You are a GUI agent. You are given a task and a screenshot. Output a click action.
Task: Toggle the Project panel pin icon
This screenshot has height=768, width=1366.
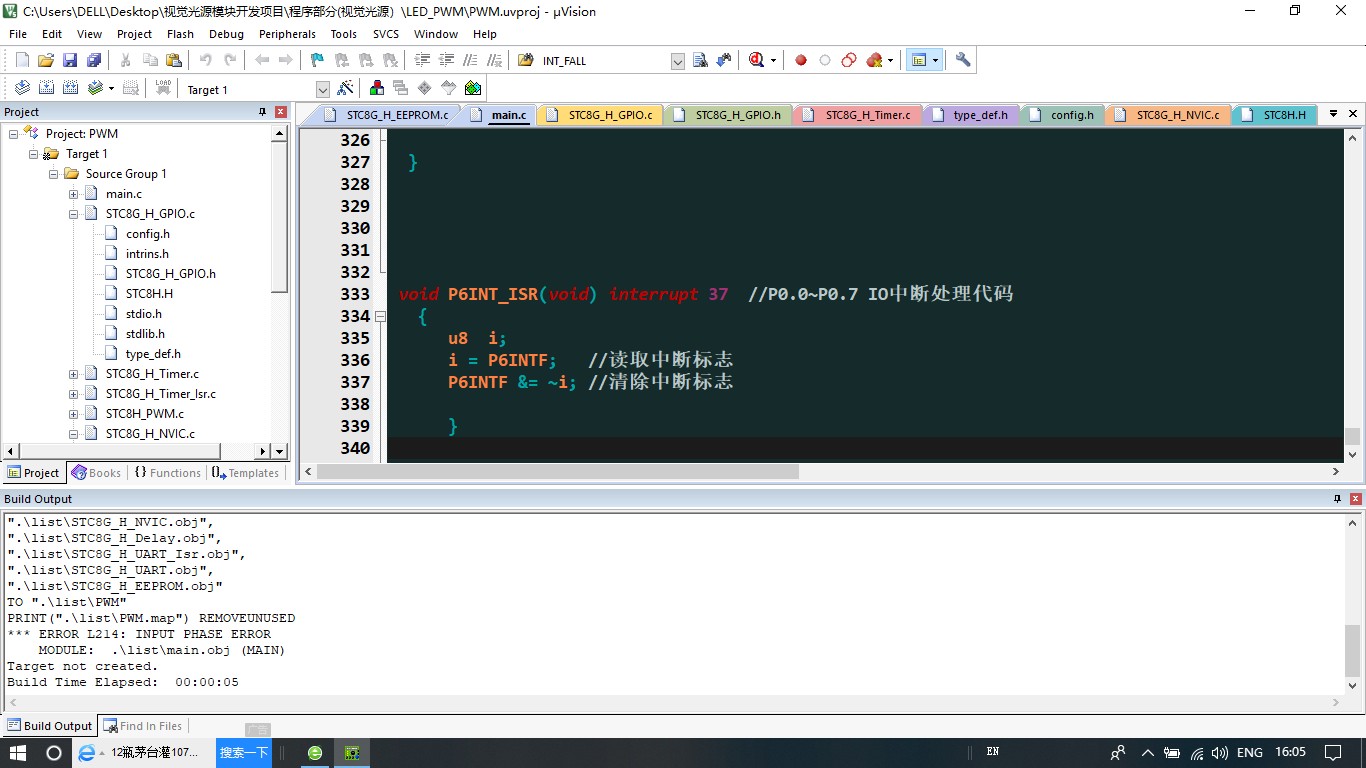click(263, 112)
